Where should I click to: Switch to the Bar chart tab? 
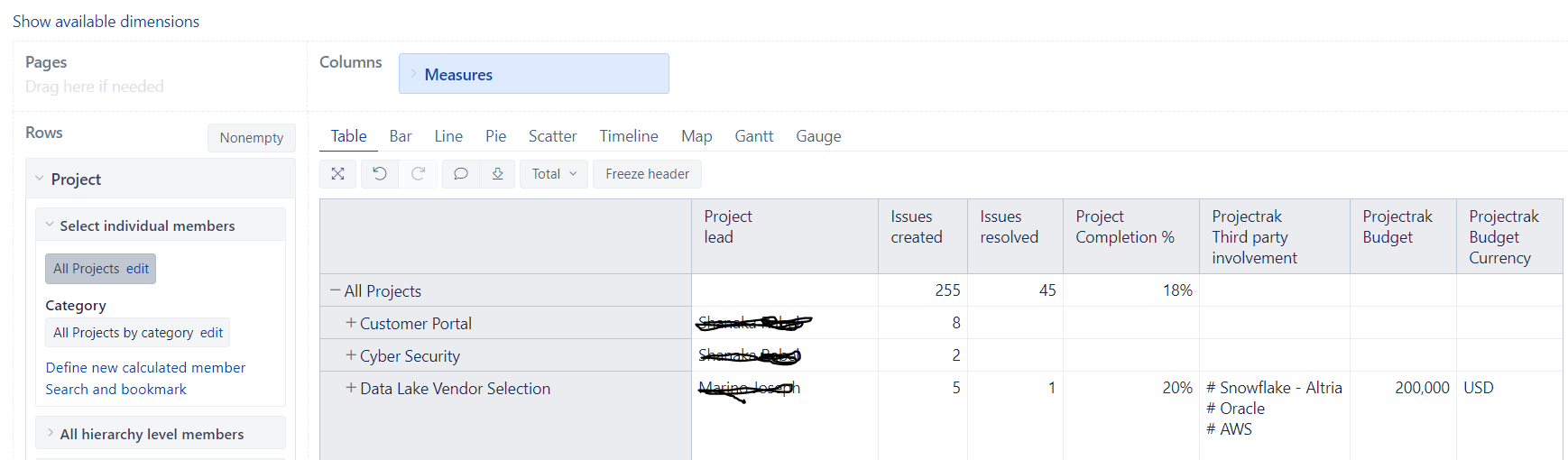click(401, 136)
